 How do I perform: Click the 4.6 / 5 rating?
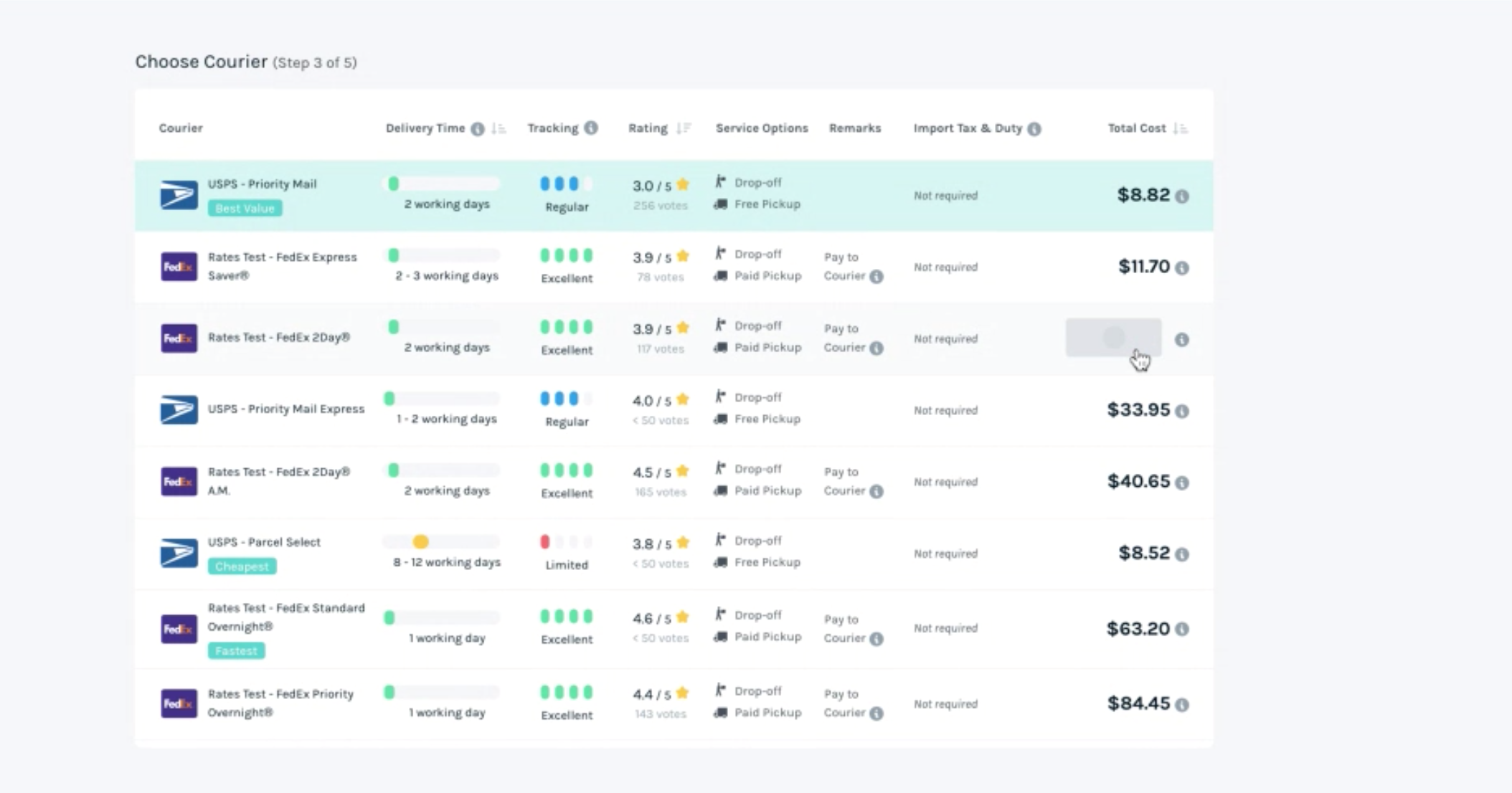[x=661, y=618]
